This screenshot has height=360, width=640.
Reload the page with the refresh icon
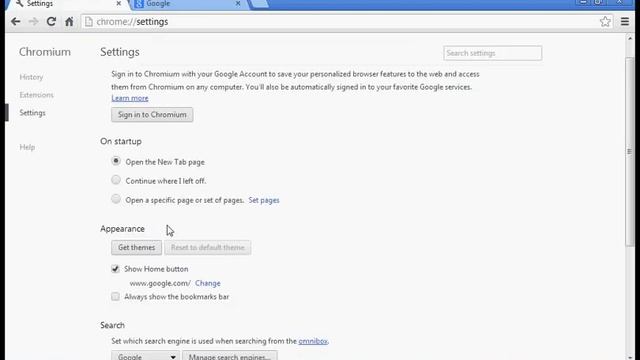[51, 22]
